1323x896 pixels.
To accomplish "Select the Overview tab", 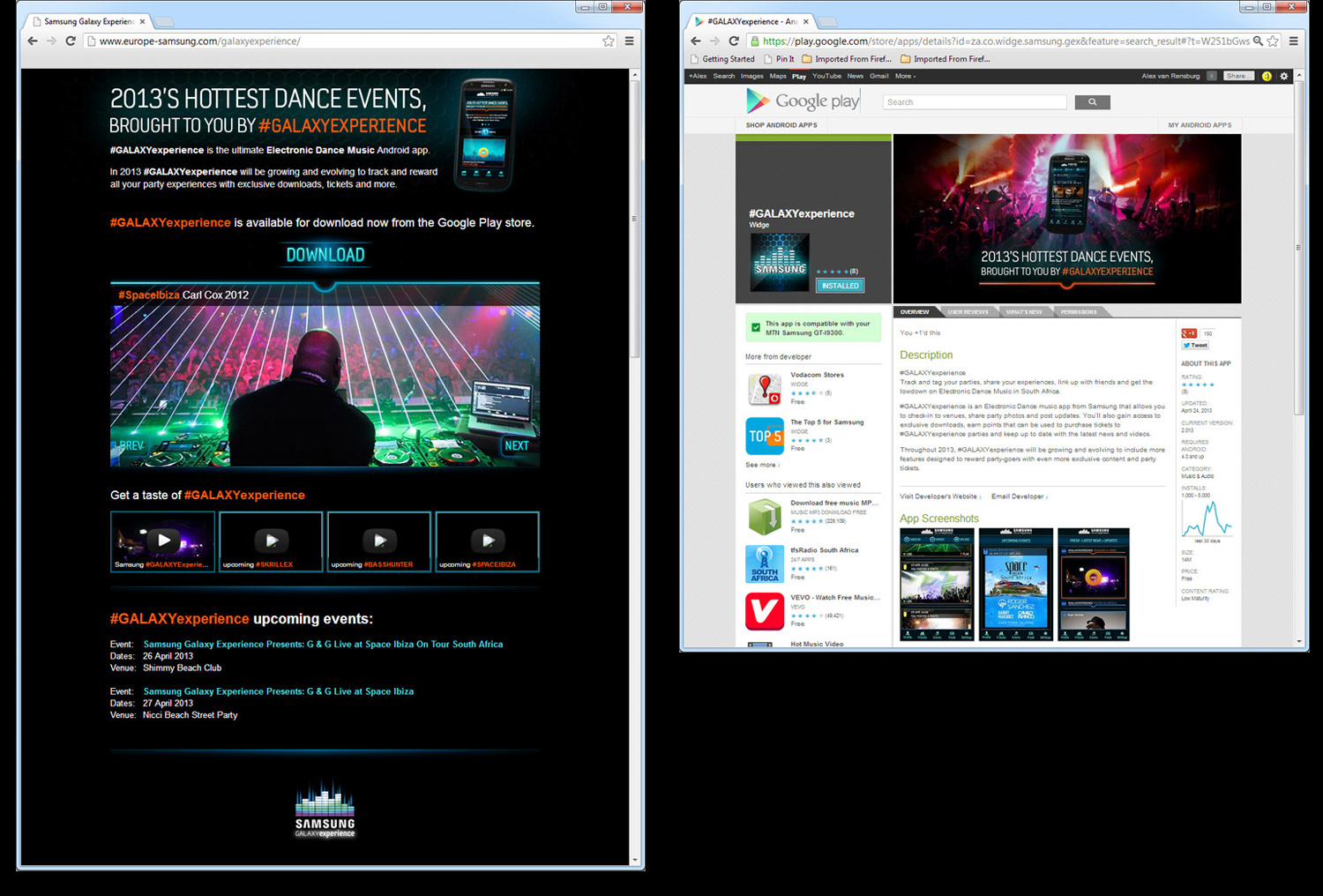I will [x=915, y=311].
